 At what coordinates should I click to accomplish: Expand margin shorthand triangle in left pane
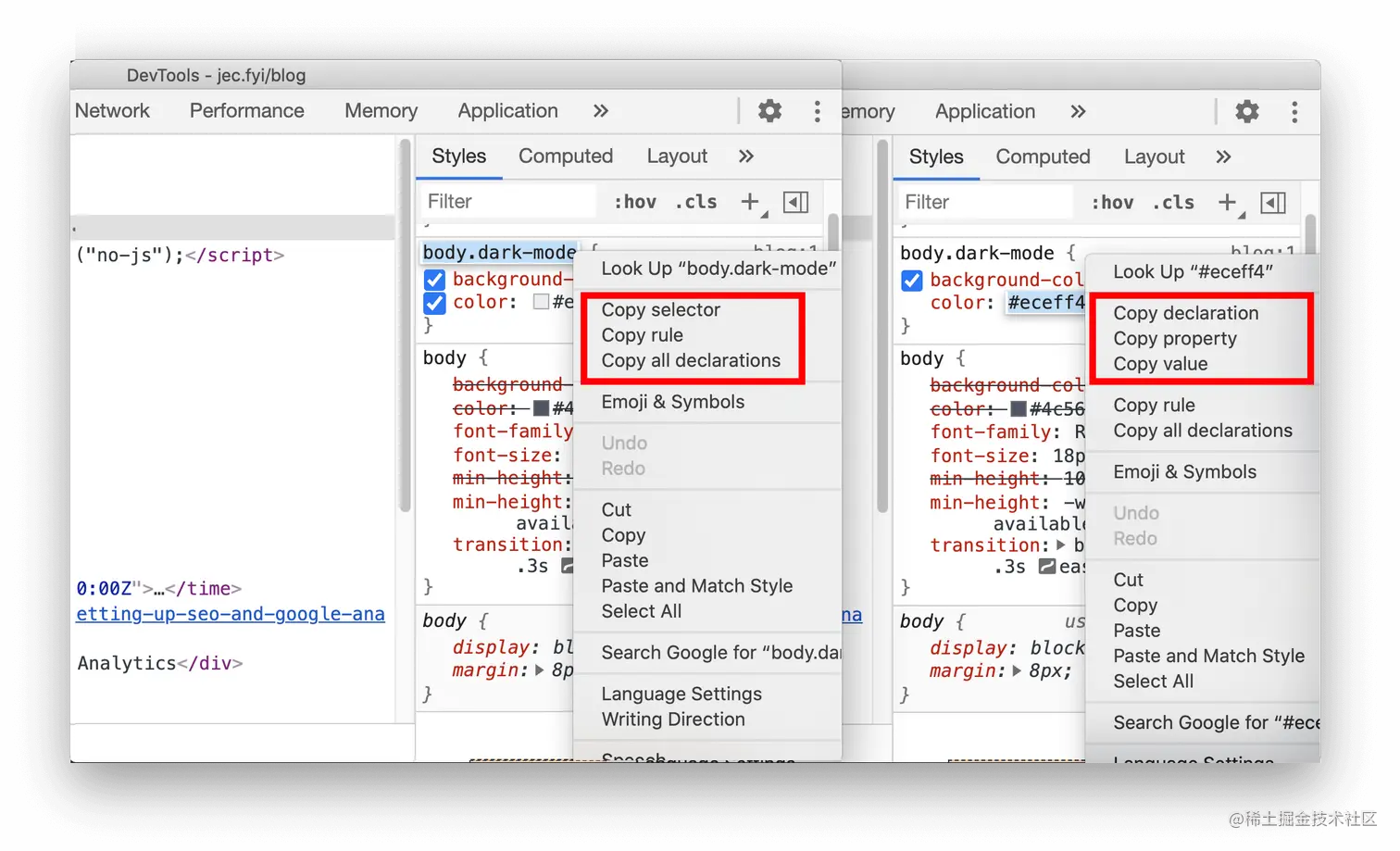tap(540, 670)
